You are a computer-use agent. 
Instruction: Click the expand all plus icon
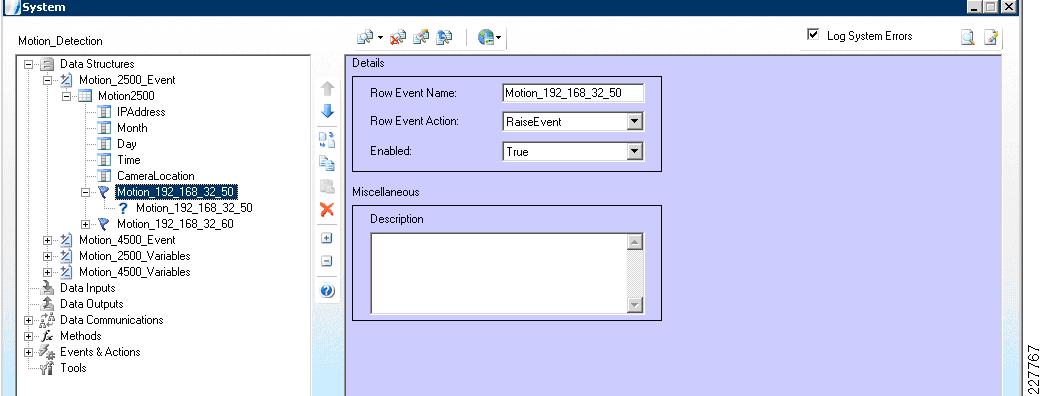(327, 239)
